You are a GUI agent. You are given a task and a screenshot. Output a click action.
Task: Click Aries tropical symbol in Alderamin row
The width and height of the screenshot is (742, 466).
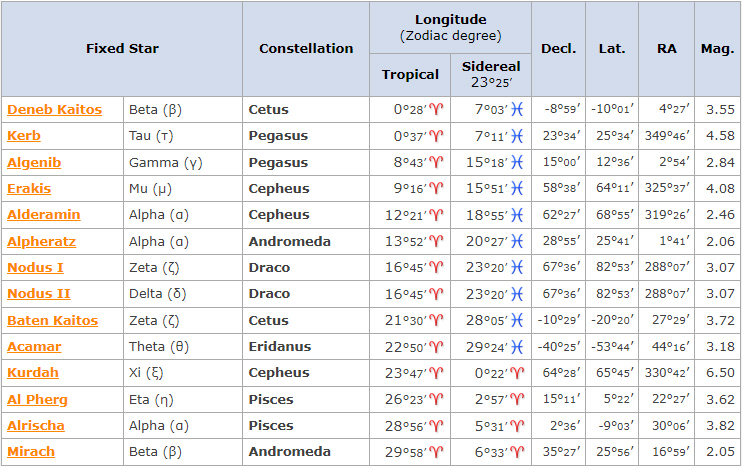click(435, 215)
